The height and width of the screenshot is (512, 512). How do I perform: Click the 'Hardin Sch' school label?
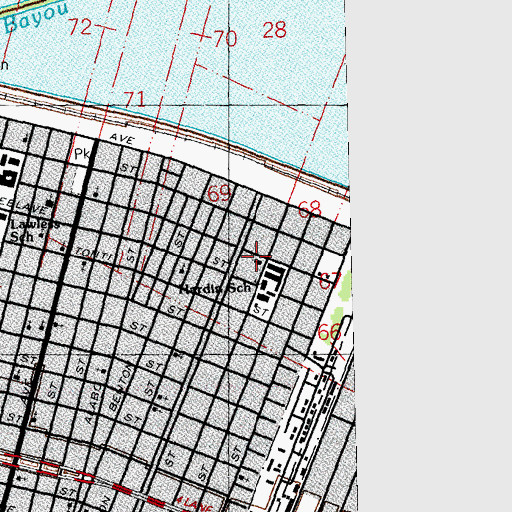(x=215, y=288)
